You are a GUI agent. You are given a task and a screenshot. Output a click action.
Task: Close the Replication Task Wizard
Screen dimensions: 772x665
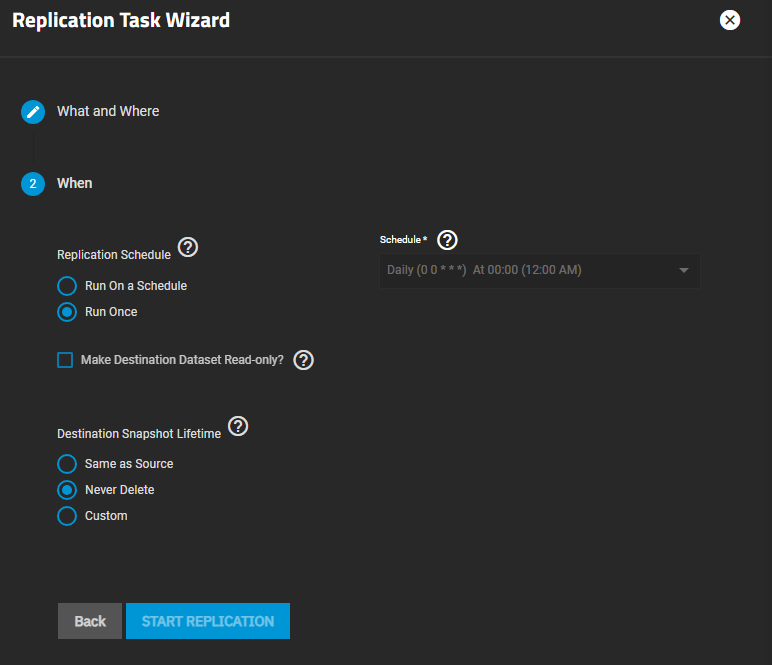[730, 20]
